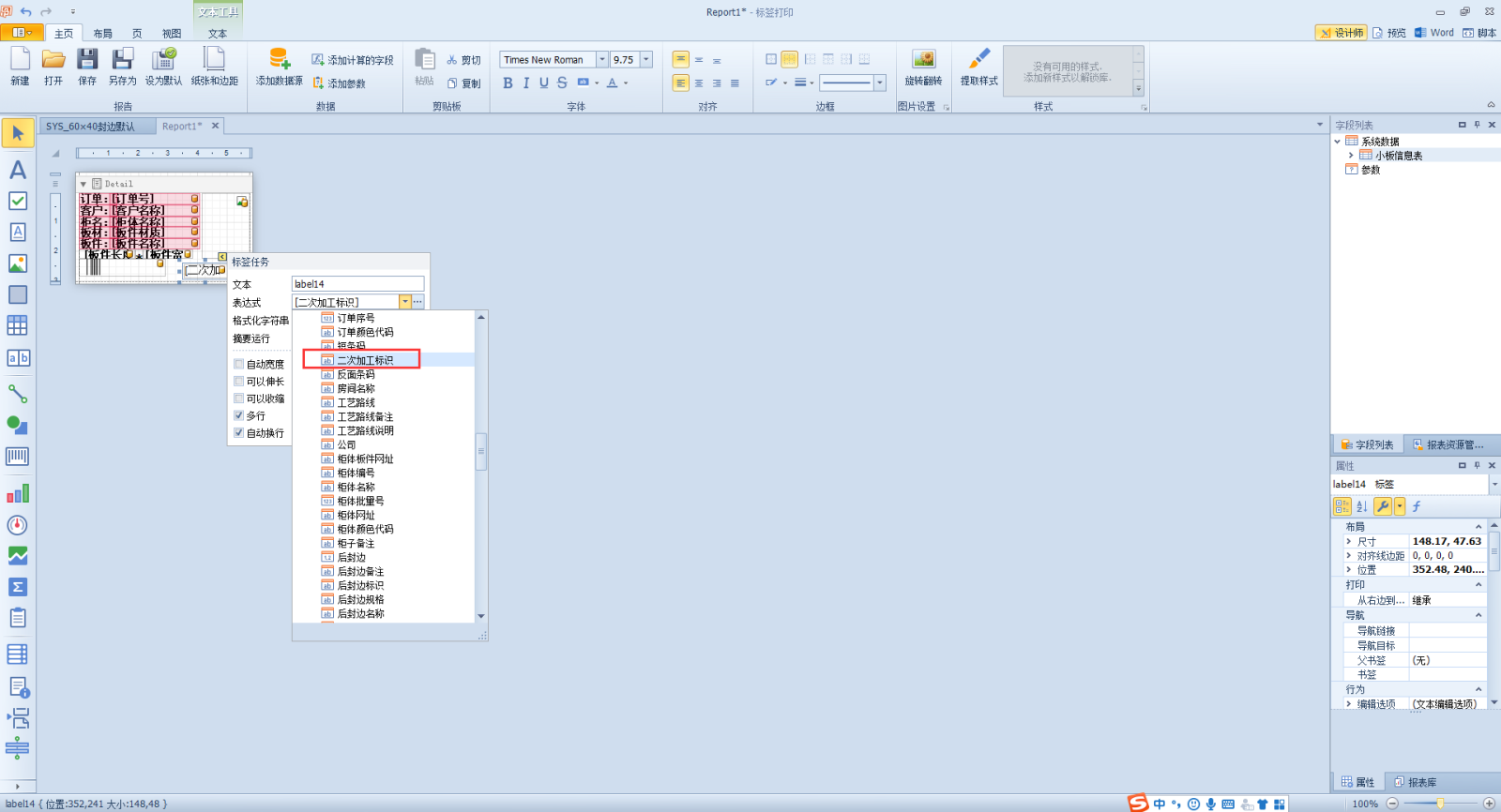Open the font name Times New Roman dropdown
Viewport: 1501px width, 812px height.
click(x=602, y=60)
